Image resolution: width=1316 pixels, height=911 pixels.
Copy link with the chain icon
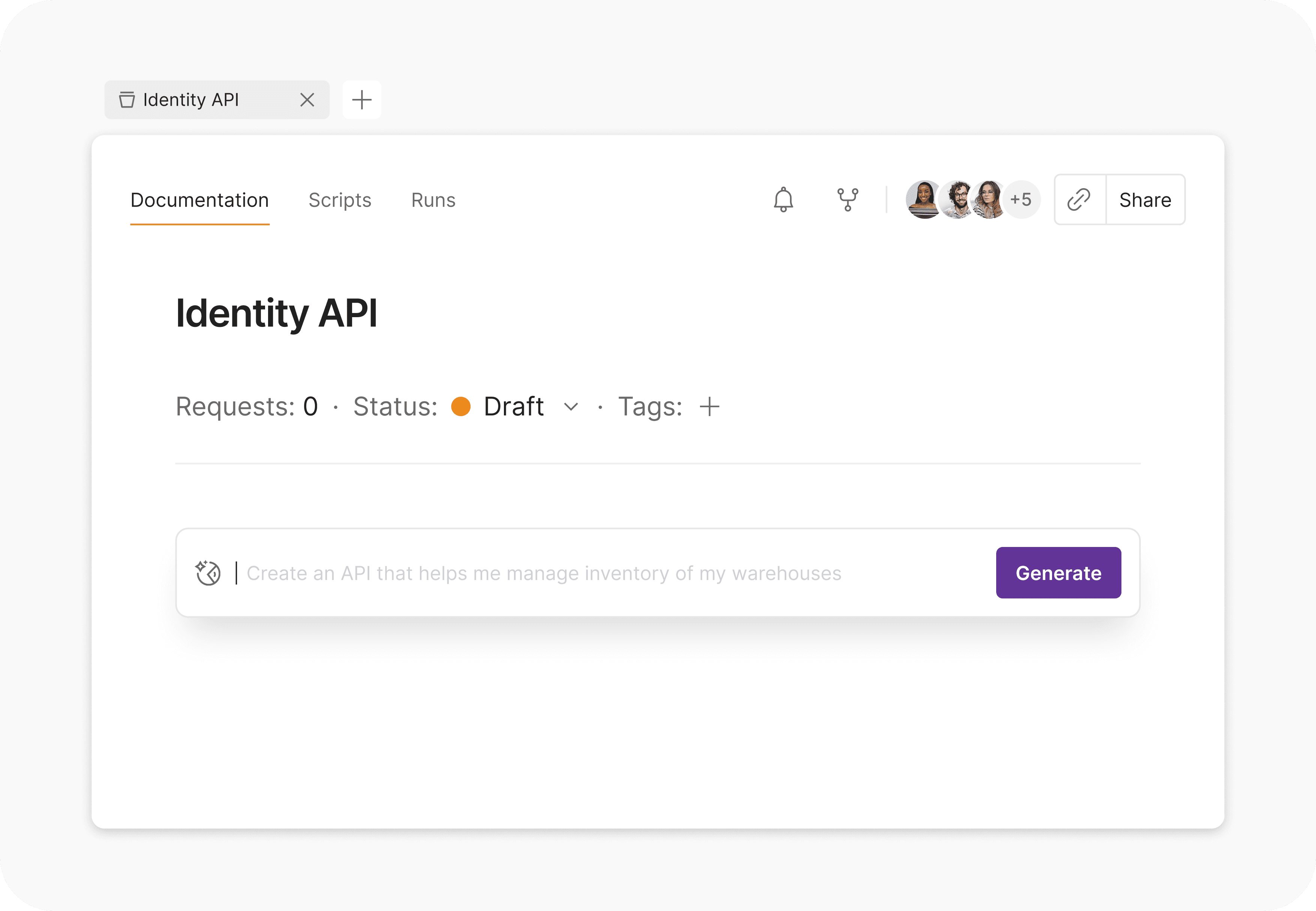coord(1079,200)
